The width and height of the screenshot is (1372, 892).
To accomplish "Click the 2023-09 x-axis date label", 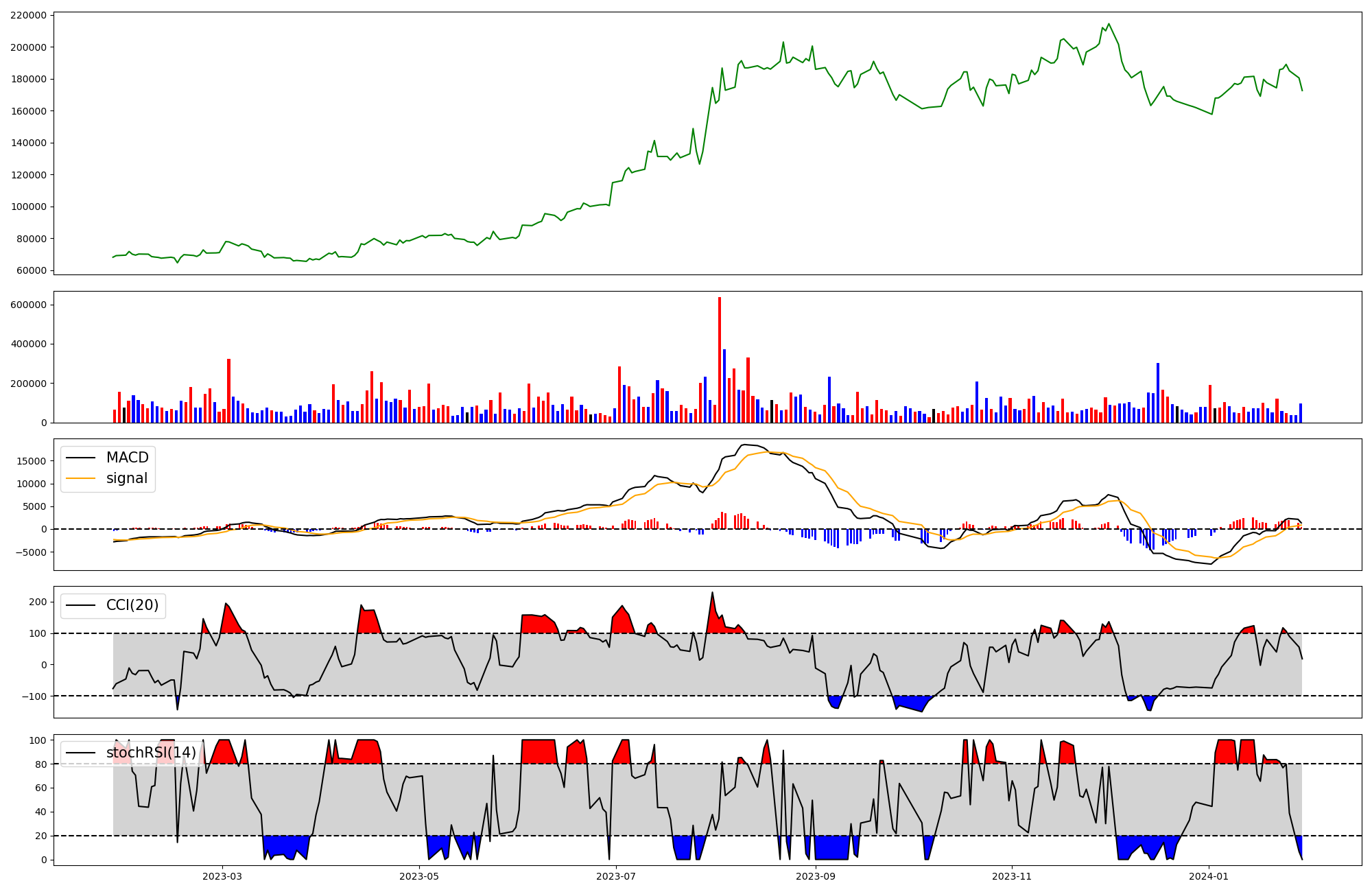I will tap(816, 876).
